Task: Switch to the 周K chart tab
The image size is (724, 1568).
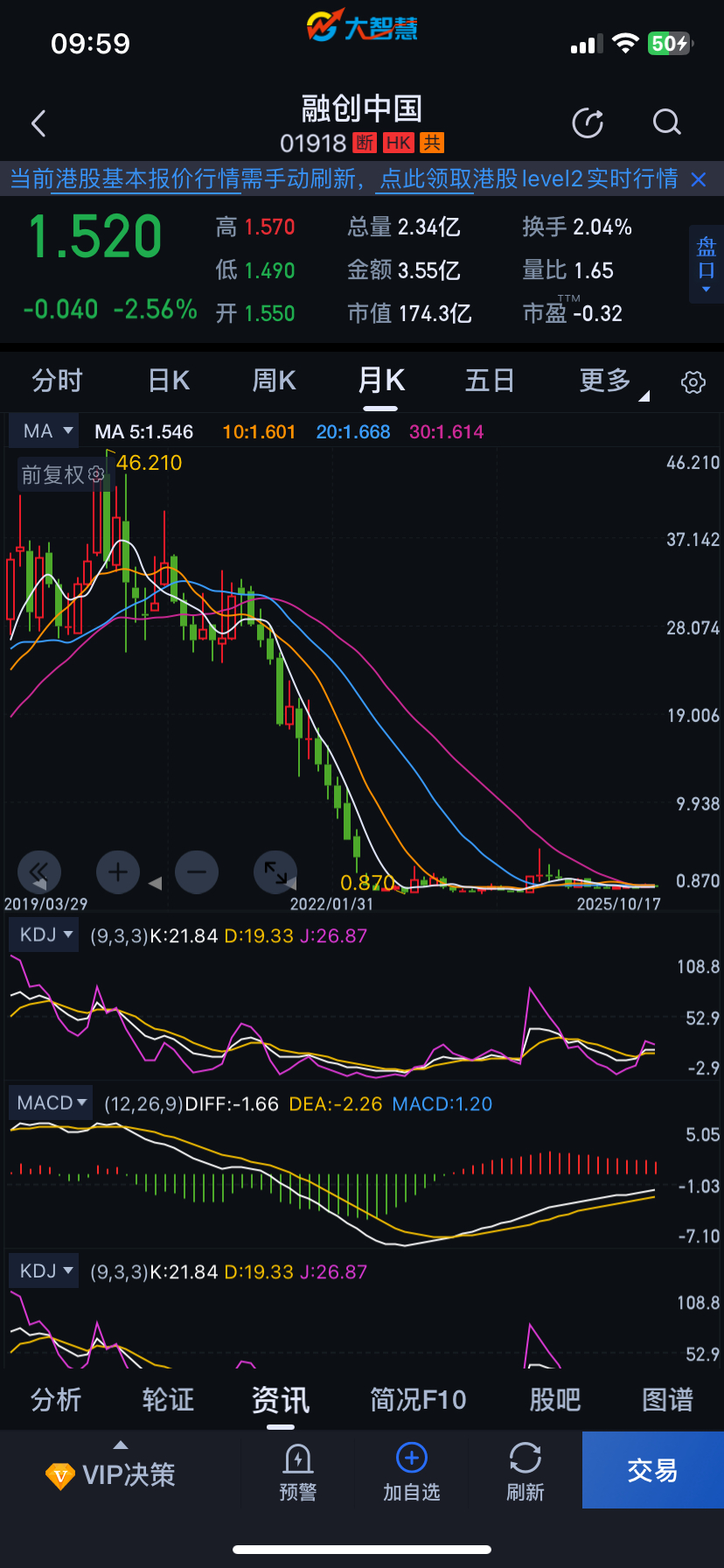Action: (274, 381)
